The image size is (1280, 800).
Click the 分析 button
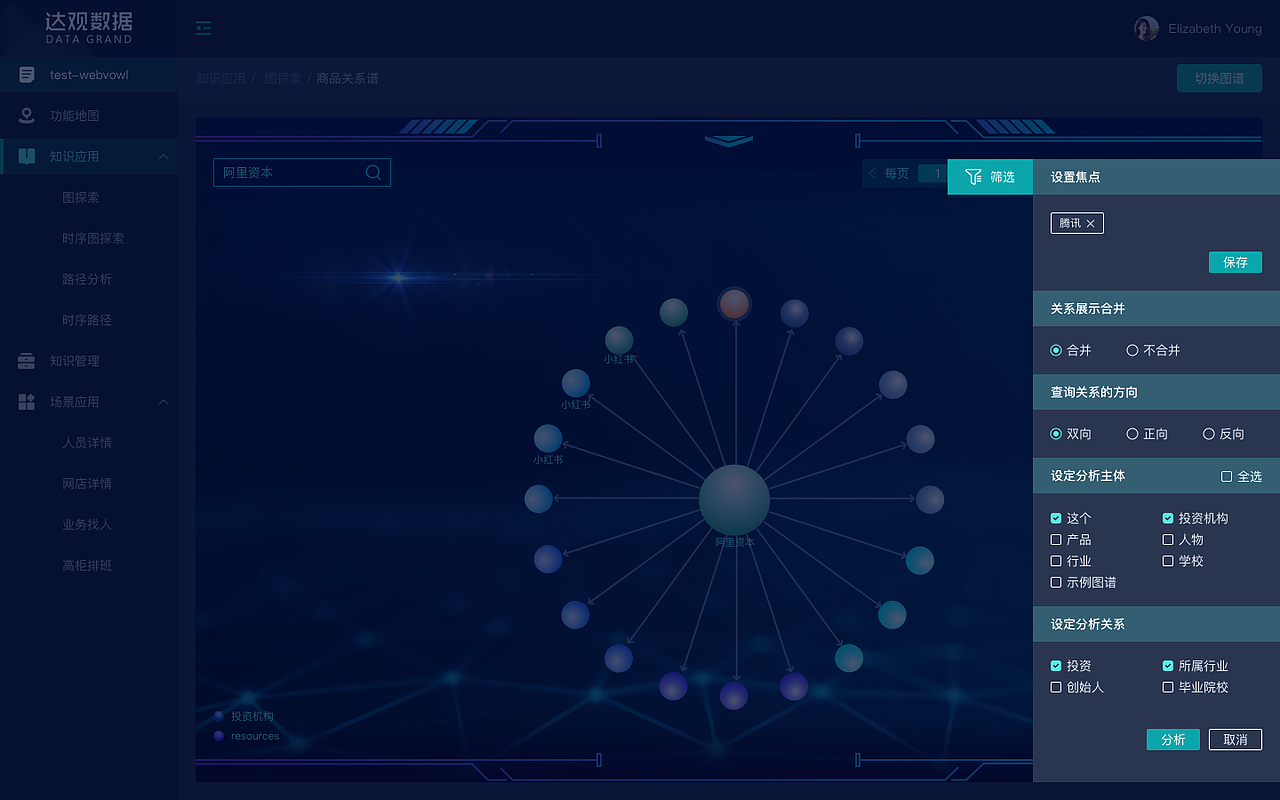[1173, 740]
